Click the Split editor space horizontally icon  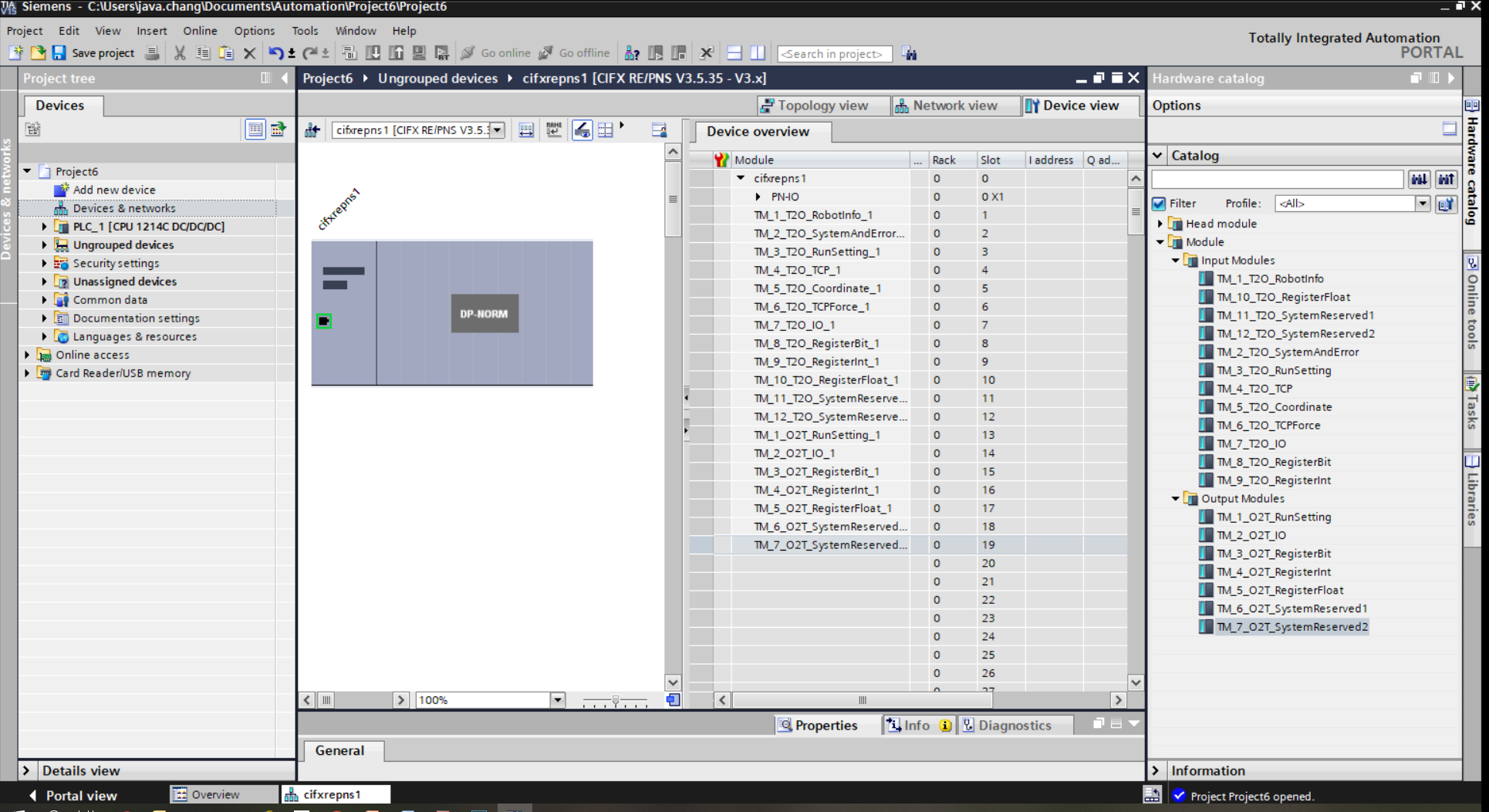point(734,53)
